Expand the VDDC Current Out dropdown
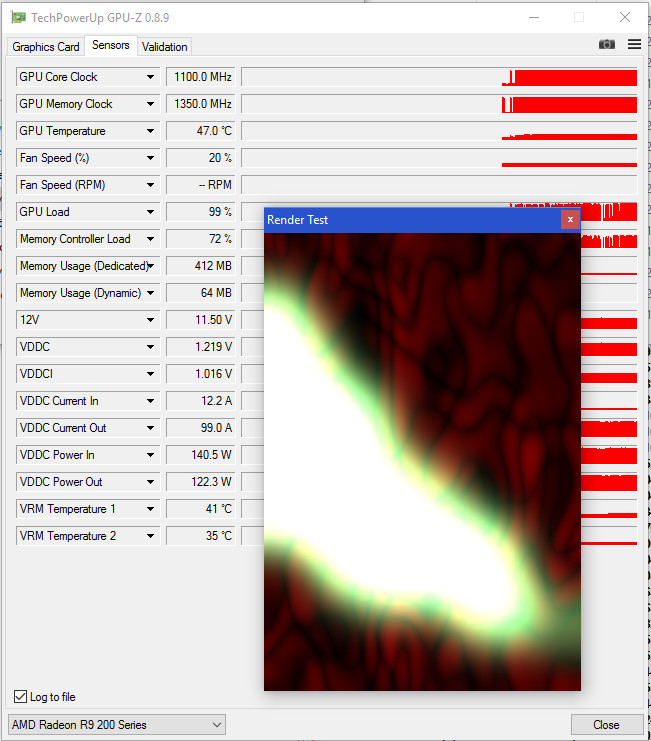 point(150,428)
